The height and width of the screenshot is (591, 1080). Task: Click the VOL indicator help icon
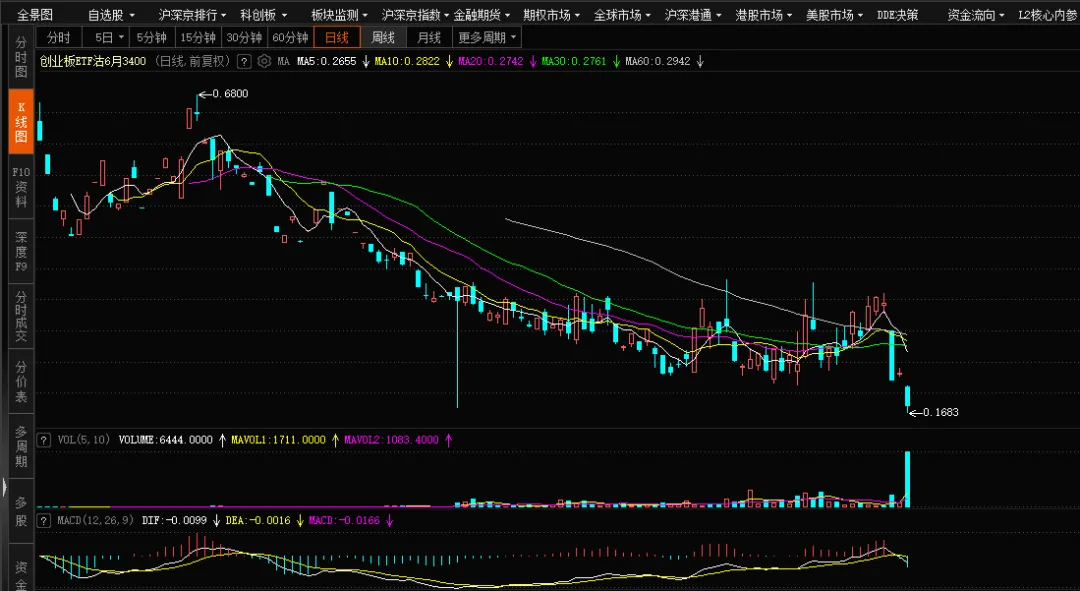click(x=43, y=440)
